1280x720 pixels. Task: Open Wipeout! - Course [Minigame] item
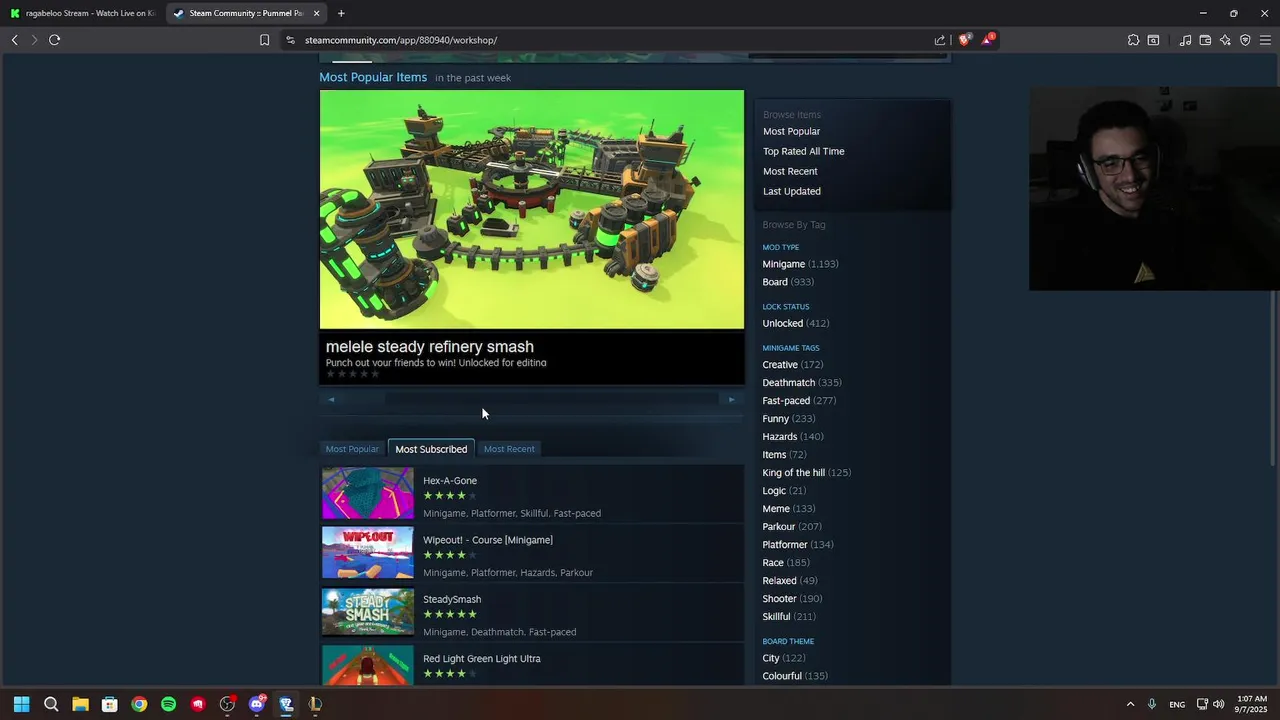[x=488, y=540]
